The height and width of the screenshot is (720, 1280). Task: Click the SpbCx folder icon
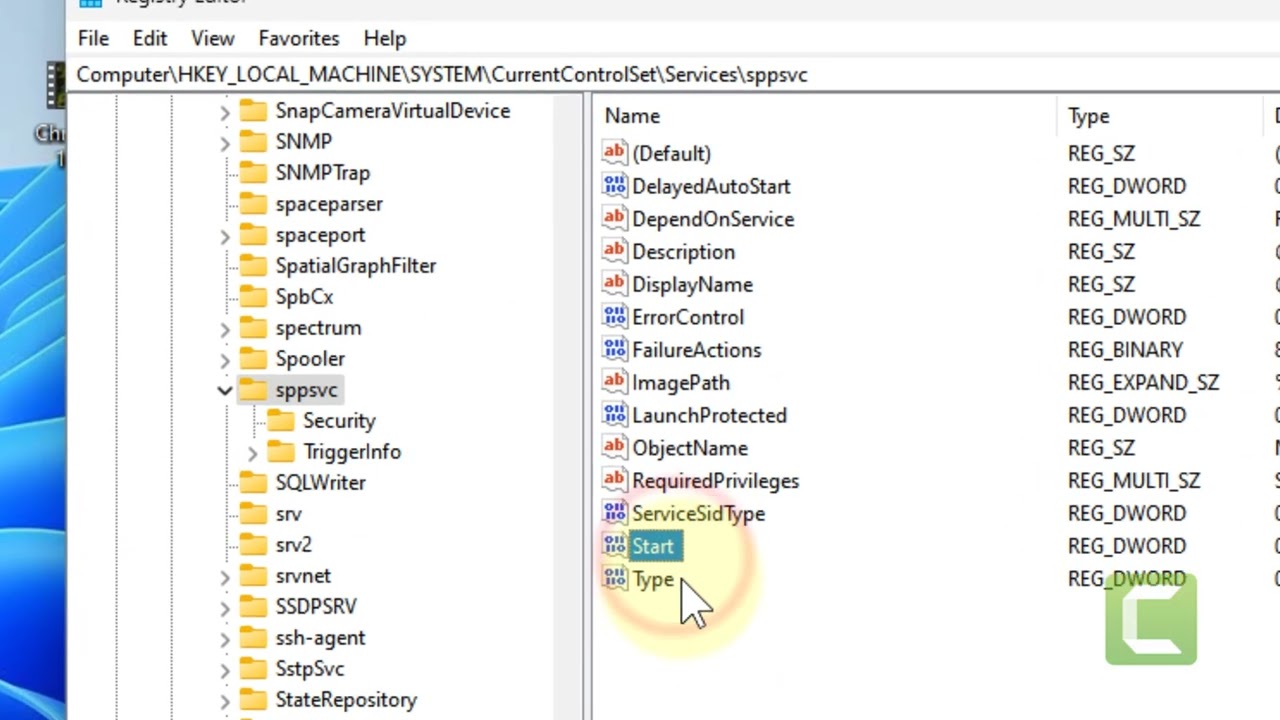253,297
